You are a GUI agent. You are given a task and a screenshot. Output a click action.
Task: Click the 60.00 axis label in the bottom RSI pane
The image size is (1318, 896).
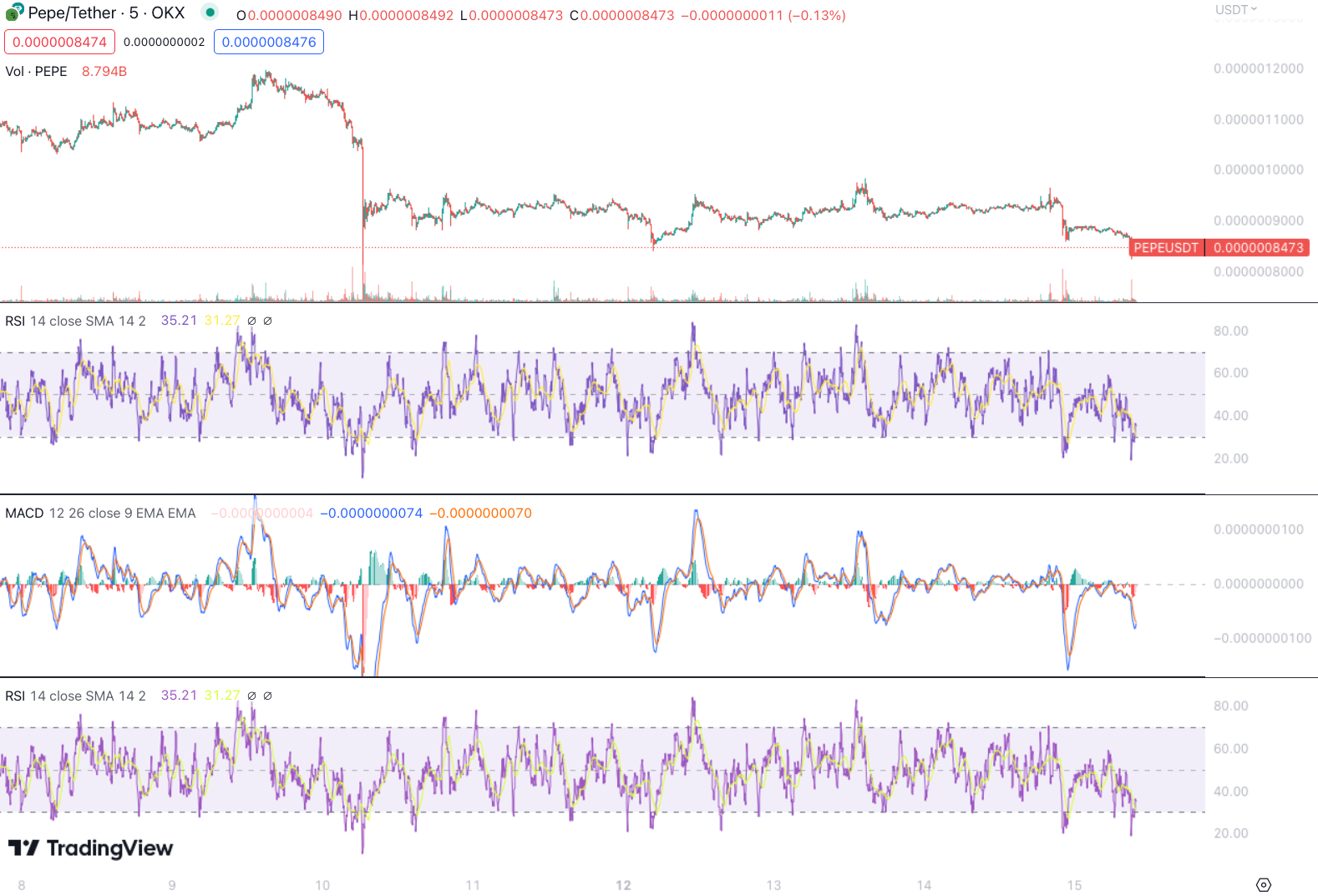[1231, 748]
